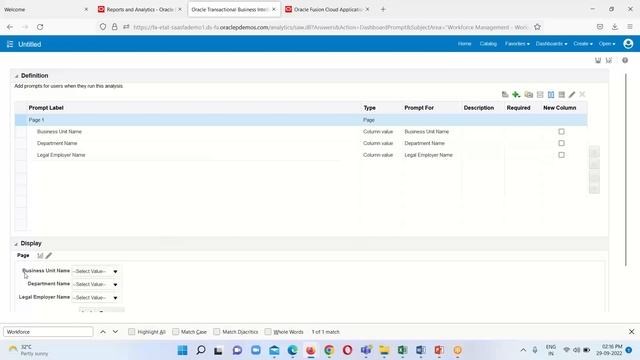This screenshot has width=640, height=360.
Task: Click the page vertical scrollbar
Action: pos(626,170)
